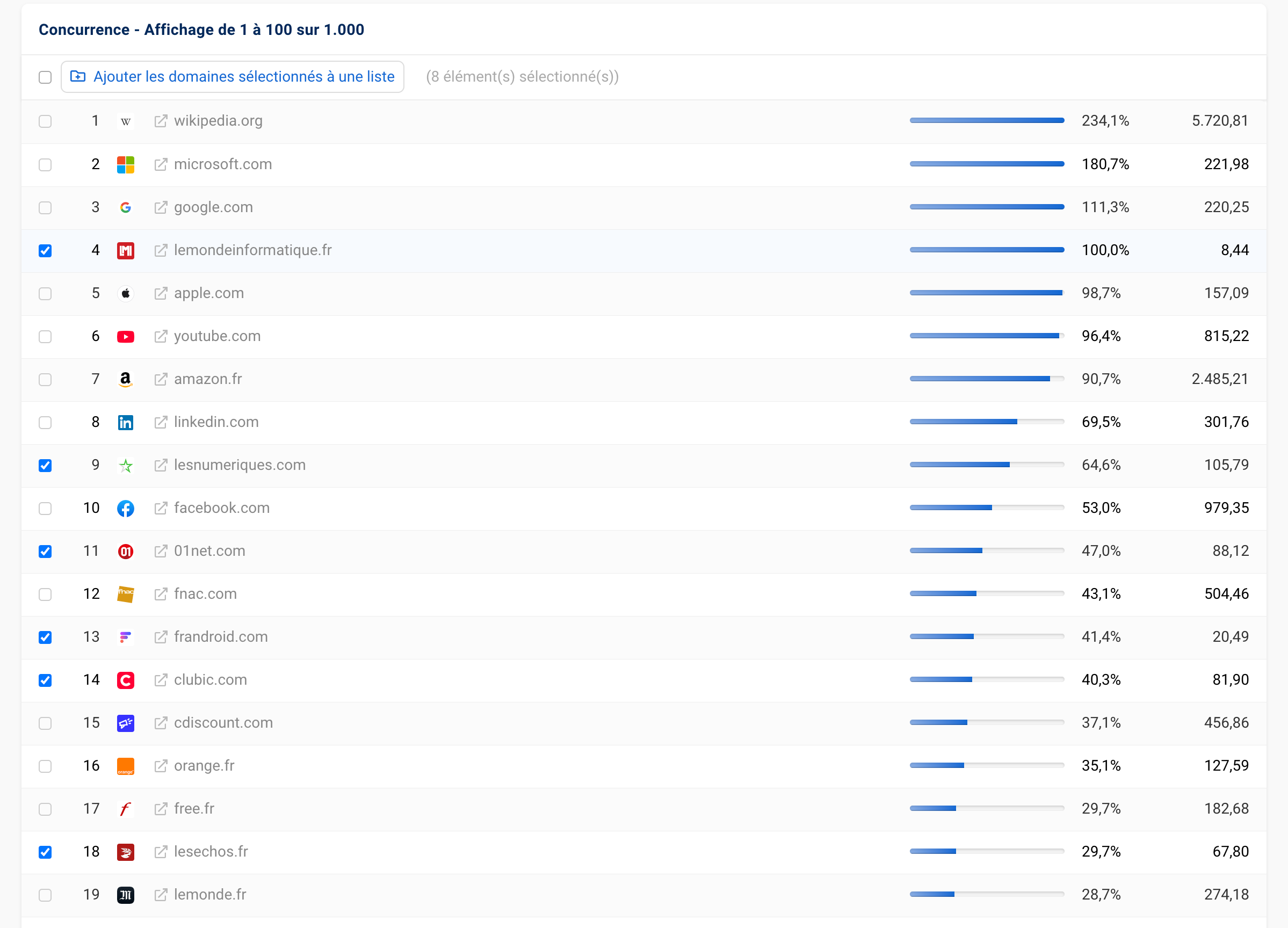The width and height of the screenshot is (1288, 928).
Task: Click the 234,1% value for wikipedia.org
Action: 1105,121
